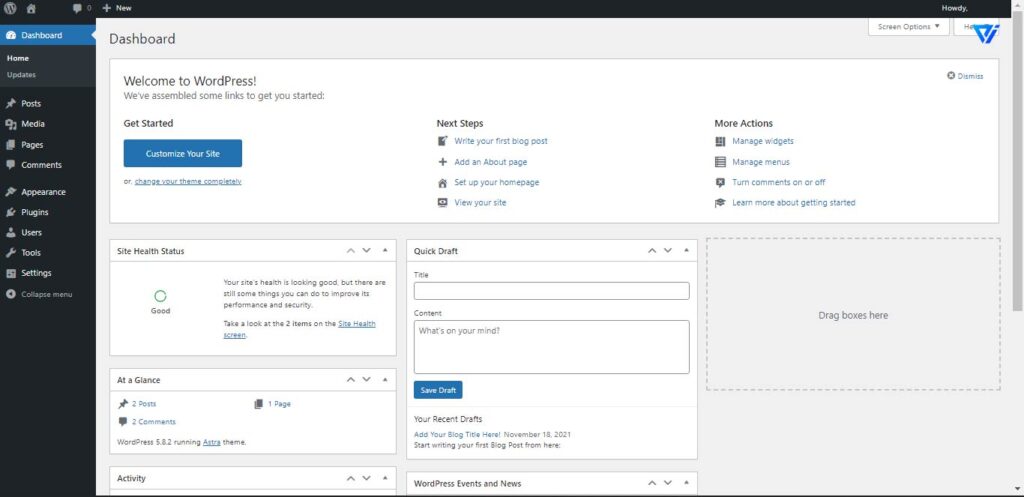The image size is (1024, 497).
Task: Click the Astra theme link
Action: tap(211, 442)
